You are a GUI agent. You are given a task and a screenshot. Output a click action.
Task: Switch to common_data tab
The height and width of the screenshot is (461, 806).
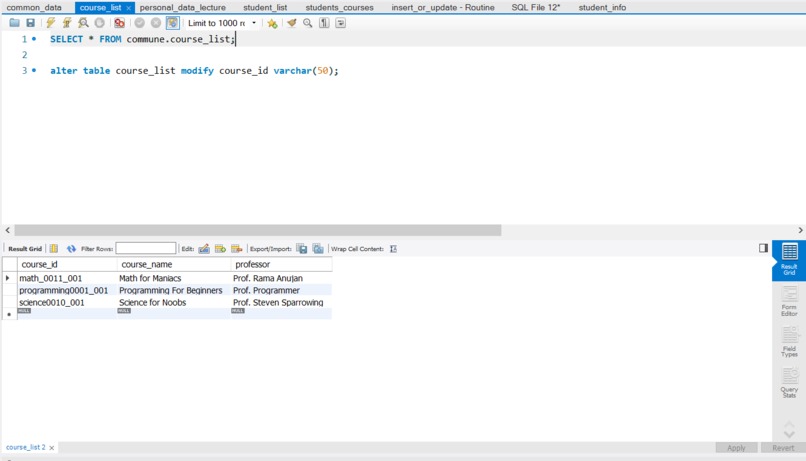tap(34, 7)
